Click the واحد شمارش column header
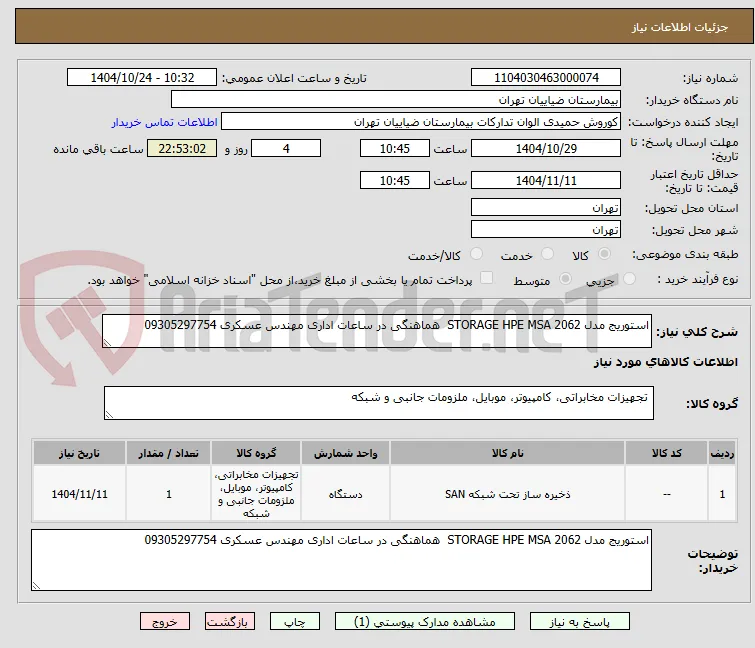755x648 pixels. tap(345, 453)
